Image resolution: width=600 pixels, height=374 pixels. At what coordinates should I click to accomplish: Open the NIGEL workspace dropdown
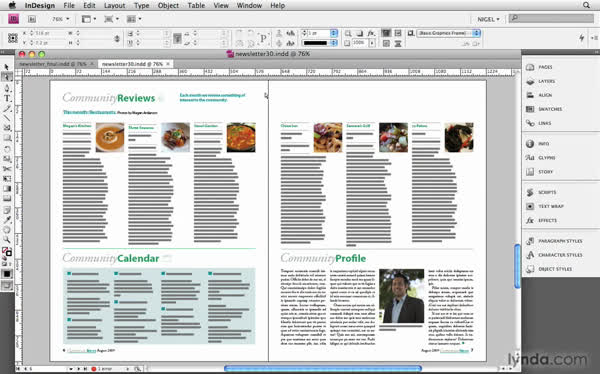pos(488,19)
